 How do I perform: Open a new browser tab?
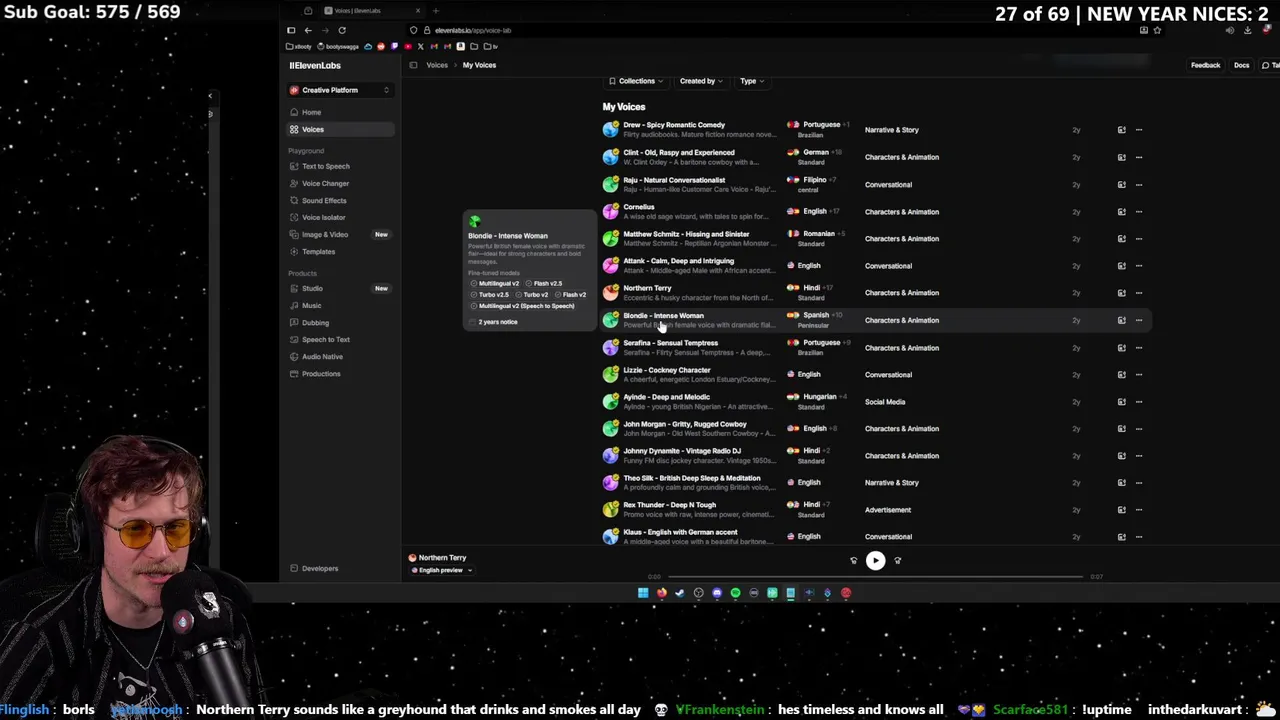435,10
